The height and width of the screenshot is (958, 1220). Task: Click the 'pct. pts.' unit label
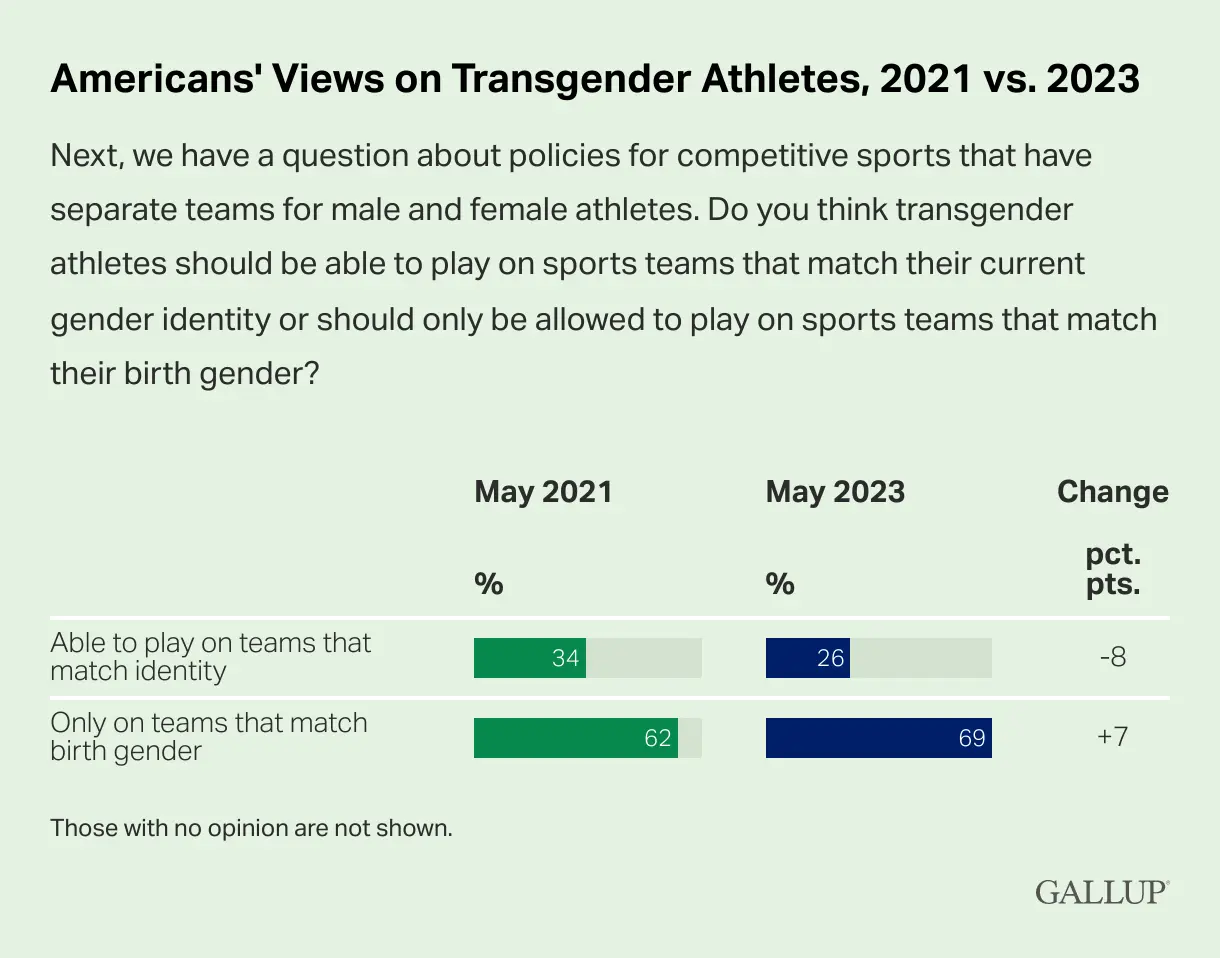pyautogui.click(x=1113, y=570)
